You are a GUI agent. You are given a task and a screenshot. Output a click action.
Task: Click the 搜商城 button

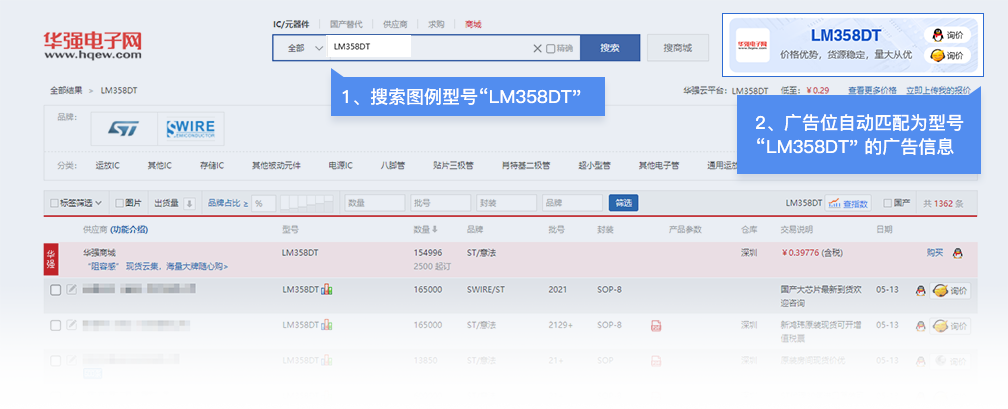coord(678,48)
